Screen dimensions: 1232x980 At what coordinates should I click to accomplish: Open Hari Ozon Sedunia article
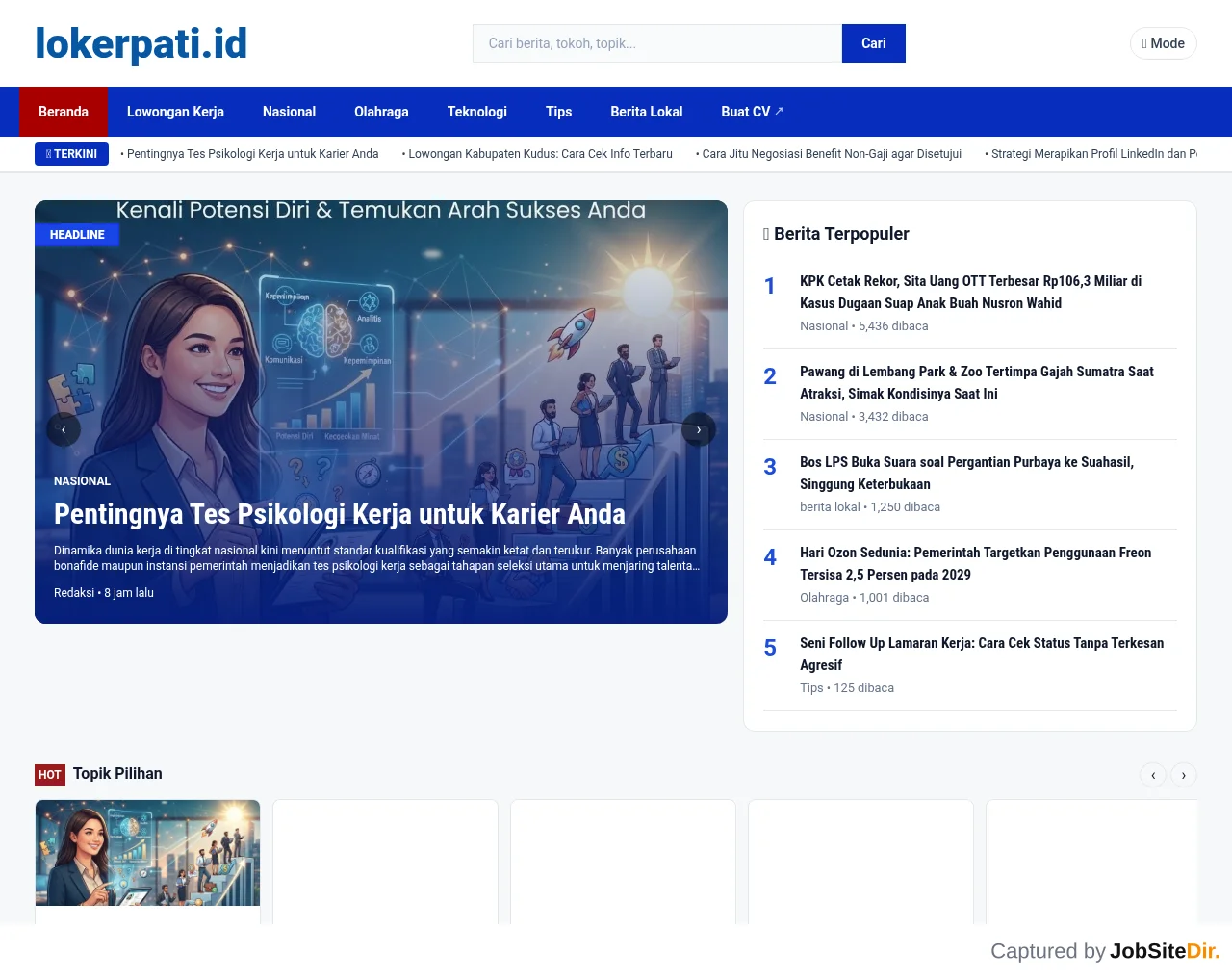pyautogui.click(x=975, y=563)
